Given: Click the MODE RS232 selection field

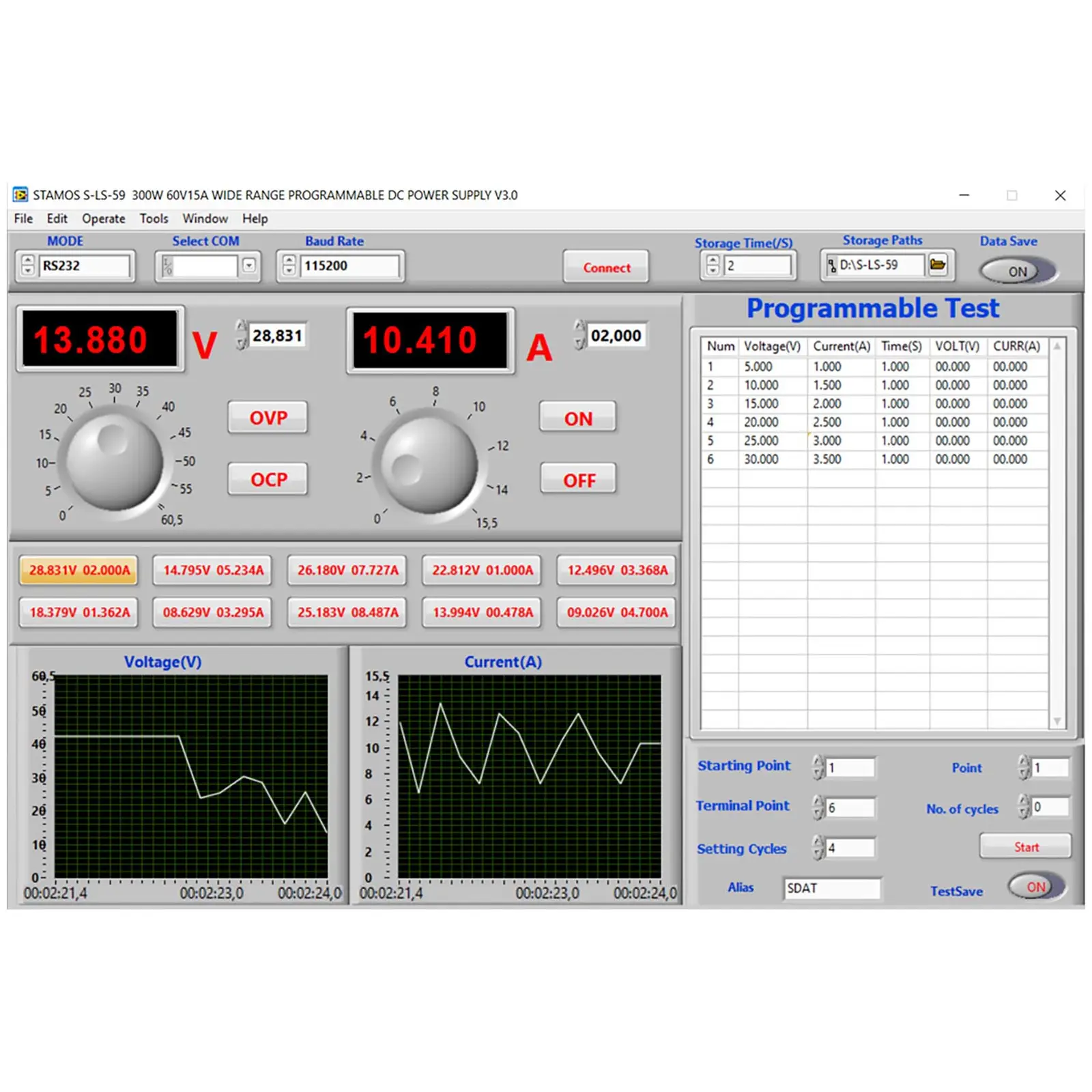Looking at the screenshot, I should click(x=84, y=265).
